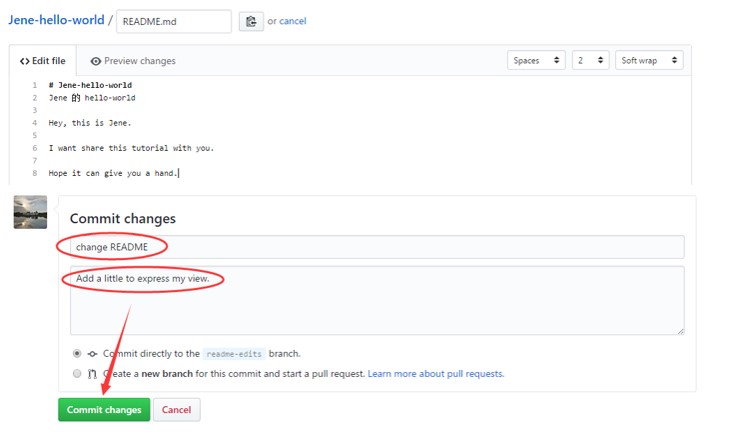Expand the Soft wrap dropdown
The height and width of the screenshot is (436, 730).
pos(649,61)
